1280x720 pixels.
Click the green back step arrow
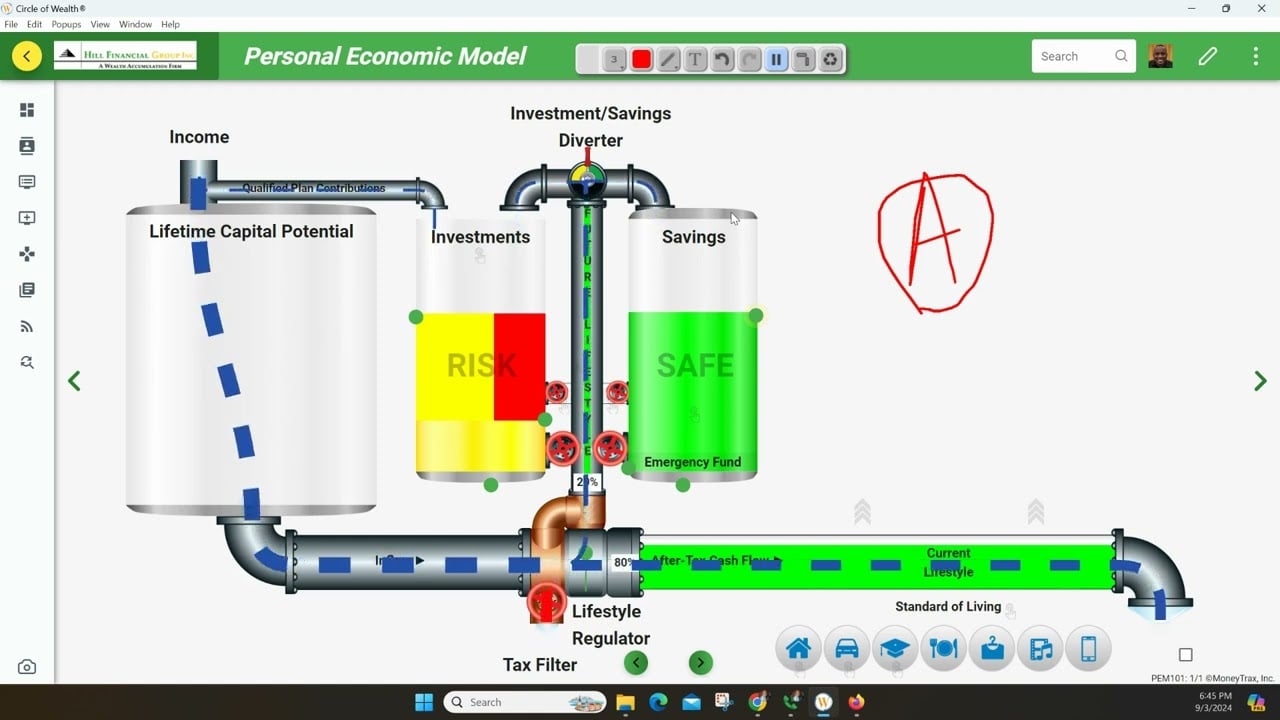[636, 662]
